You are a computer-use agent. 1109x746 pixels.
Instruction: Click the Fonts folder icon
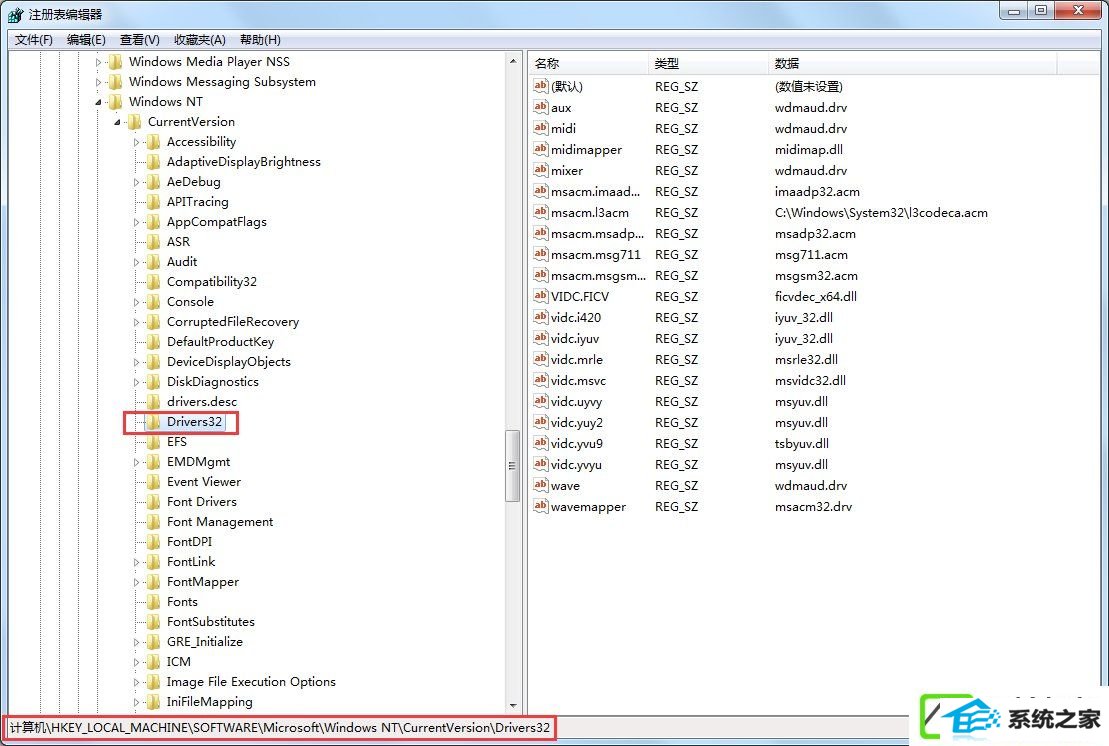[153, 602]
